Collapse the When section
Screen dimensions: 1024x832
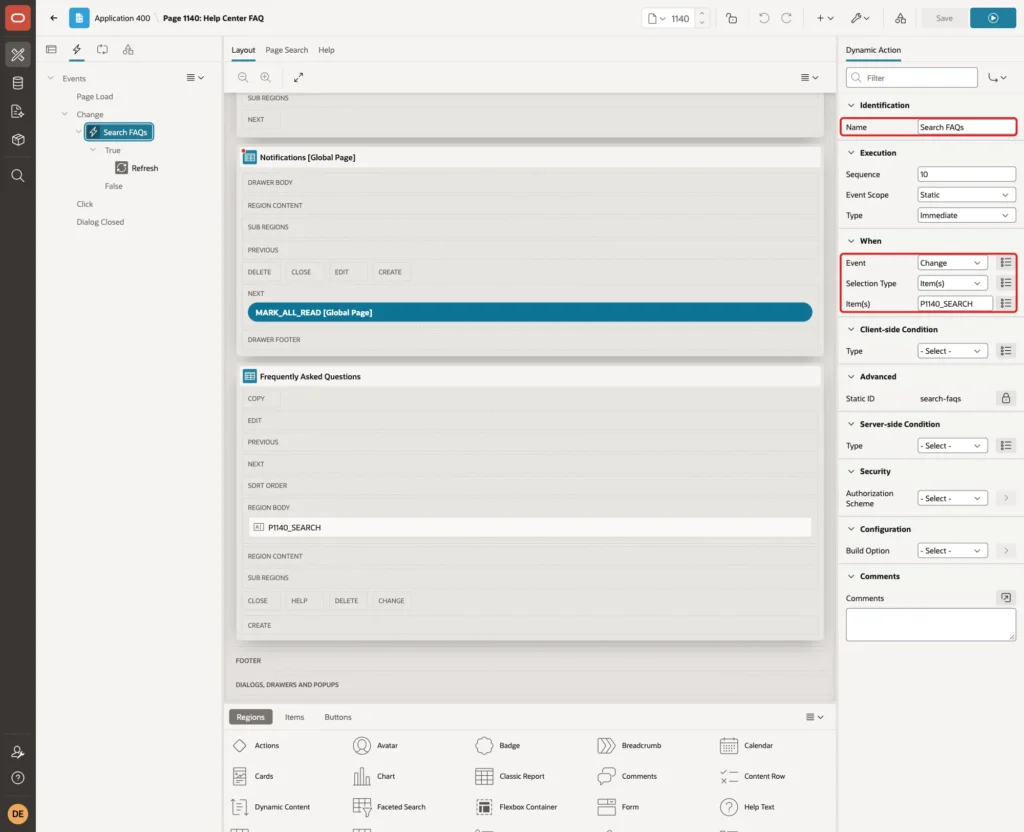[x=851, y=241]
